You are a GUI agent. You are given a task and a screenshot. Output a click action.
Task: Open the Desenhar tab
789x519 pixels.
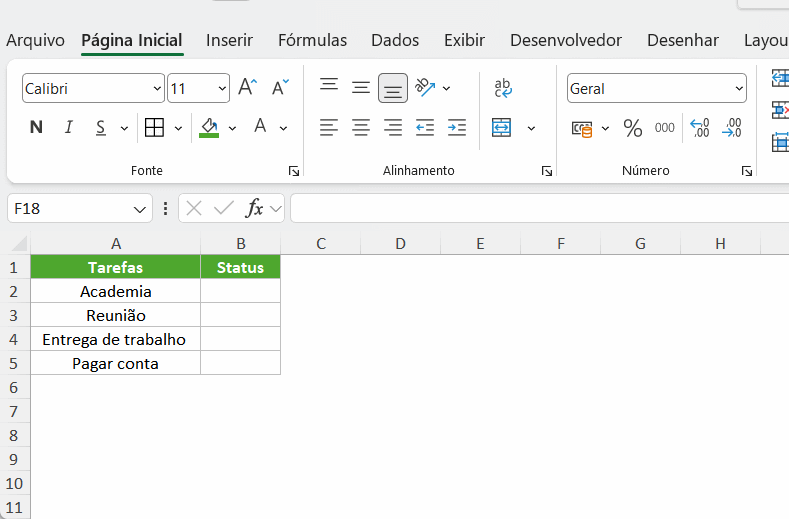tap(683, 40)
